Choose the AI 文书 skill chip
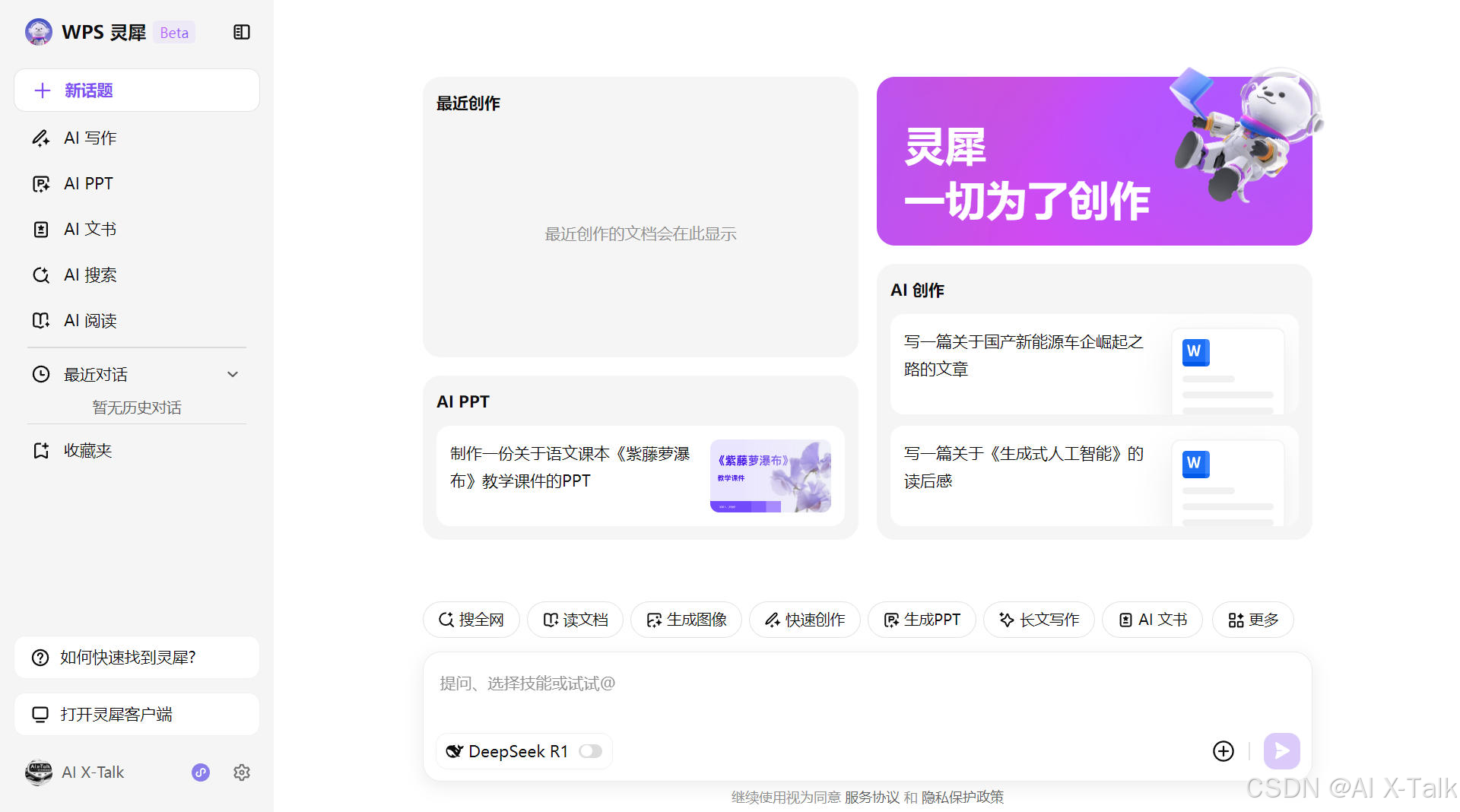The width and height of the screenshot is (1460, 812). (1152, 620)
